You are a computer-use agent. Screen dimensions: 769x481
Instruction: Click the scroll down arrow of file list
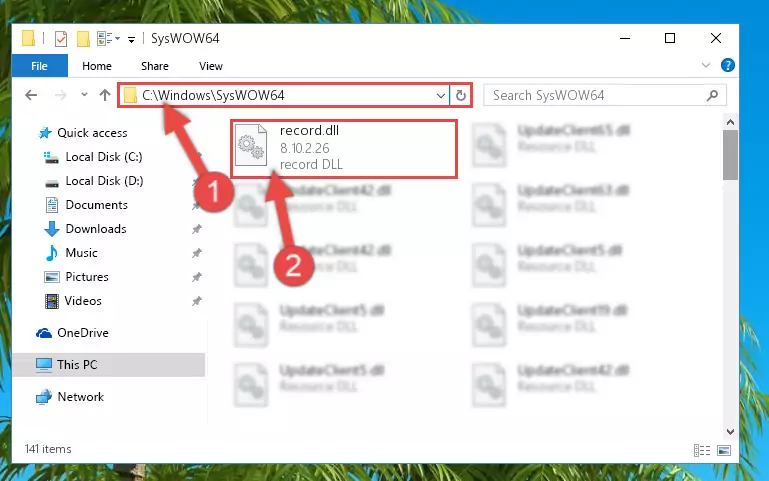730,431
